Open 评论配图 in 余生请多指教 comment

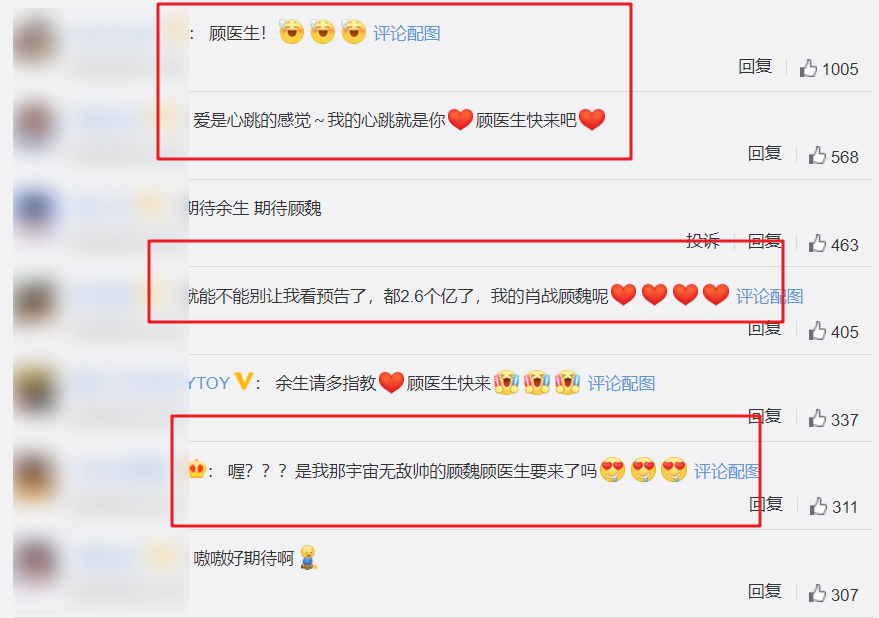click(621, 384)
